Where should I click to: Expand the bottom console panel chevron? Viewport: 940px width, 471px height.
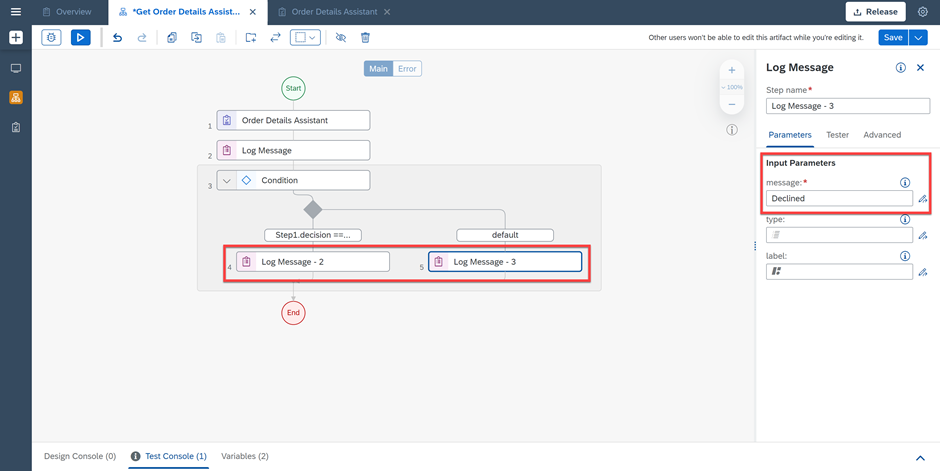tap(920, 458)
